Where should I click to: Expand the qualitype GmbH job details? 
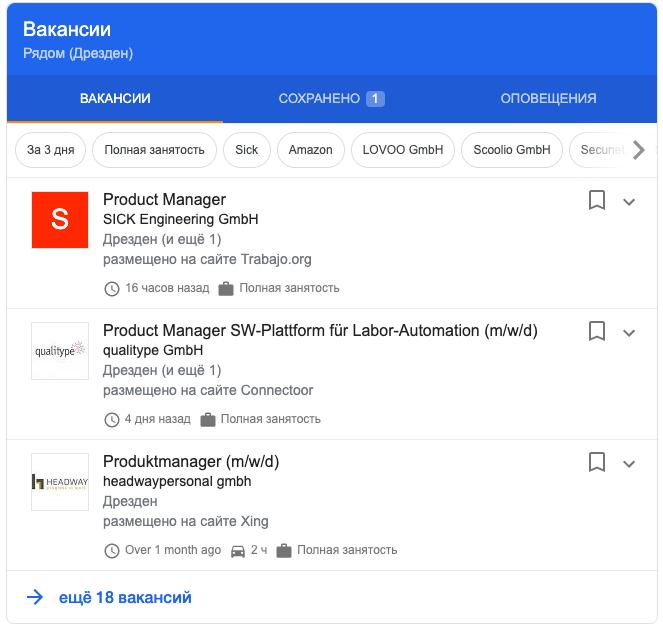tap(629, 332)
